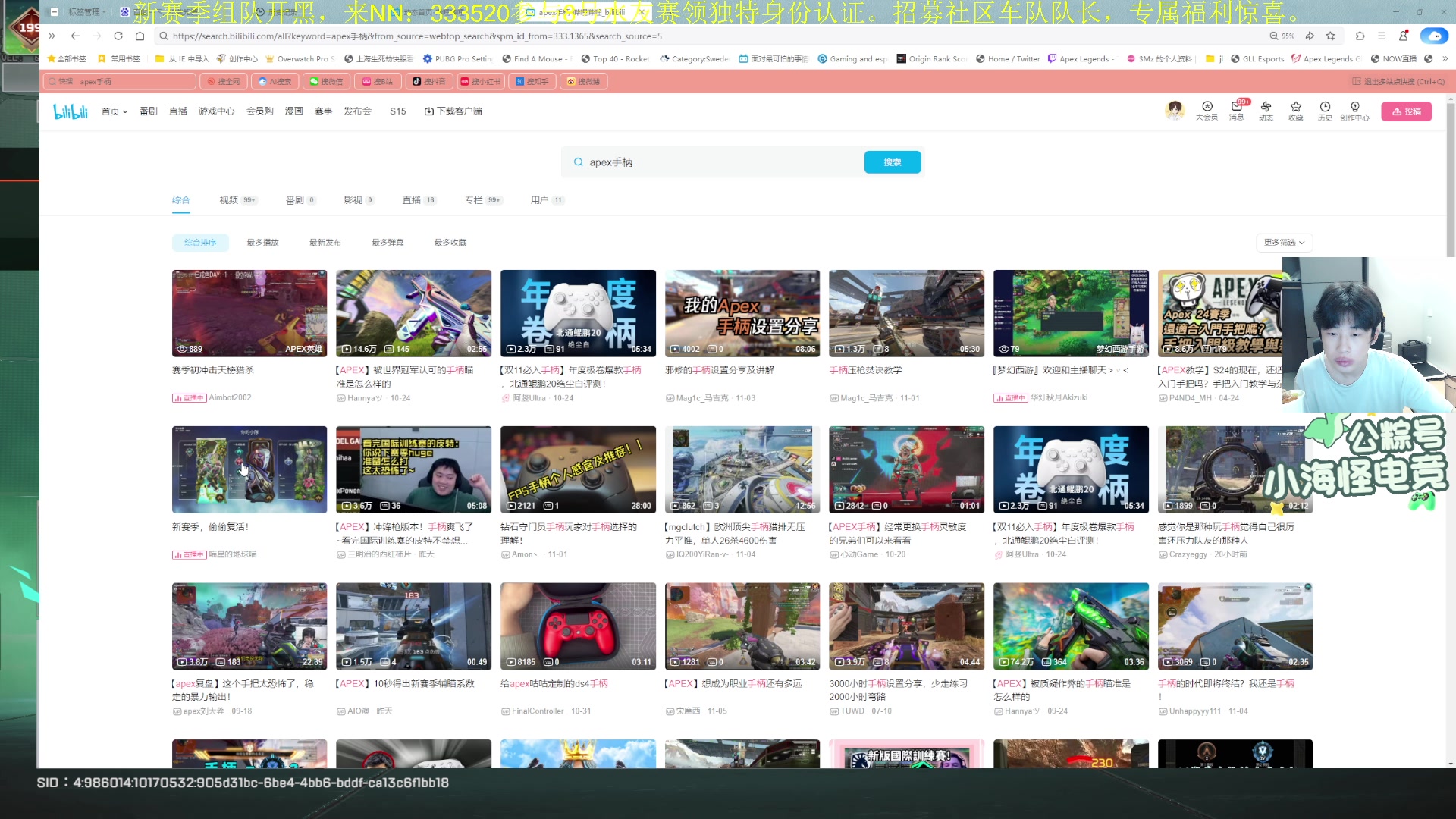1456x819 pixels.
Task: Select the 最新发布 sort option
Action: pyautogui.click(x=325, y=243)
